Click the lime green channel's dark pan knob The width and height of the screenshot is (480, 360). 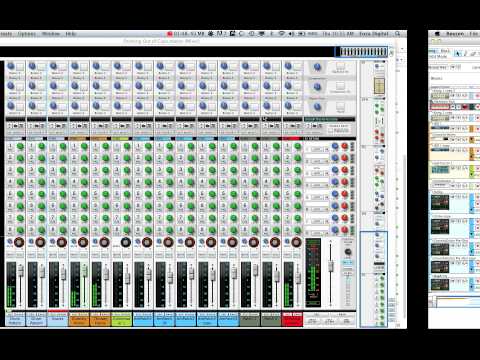pos(125,242)
